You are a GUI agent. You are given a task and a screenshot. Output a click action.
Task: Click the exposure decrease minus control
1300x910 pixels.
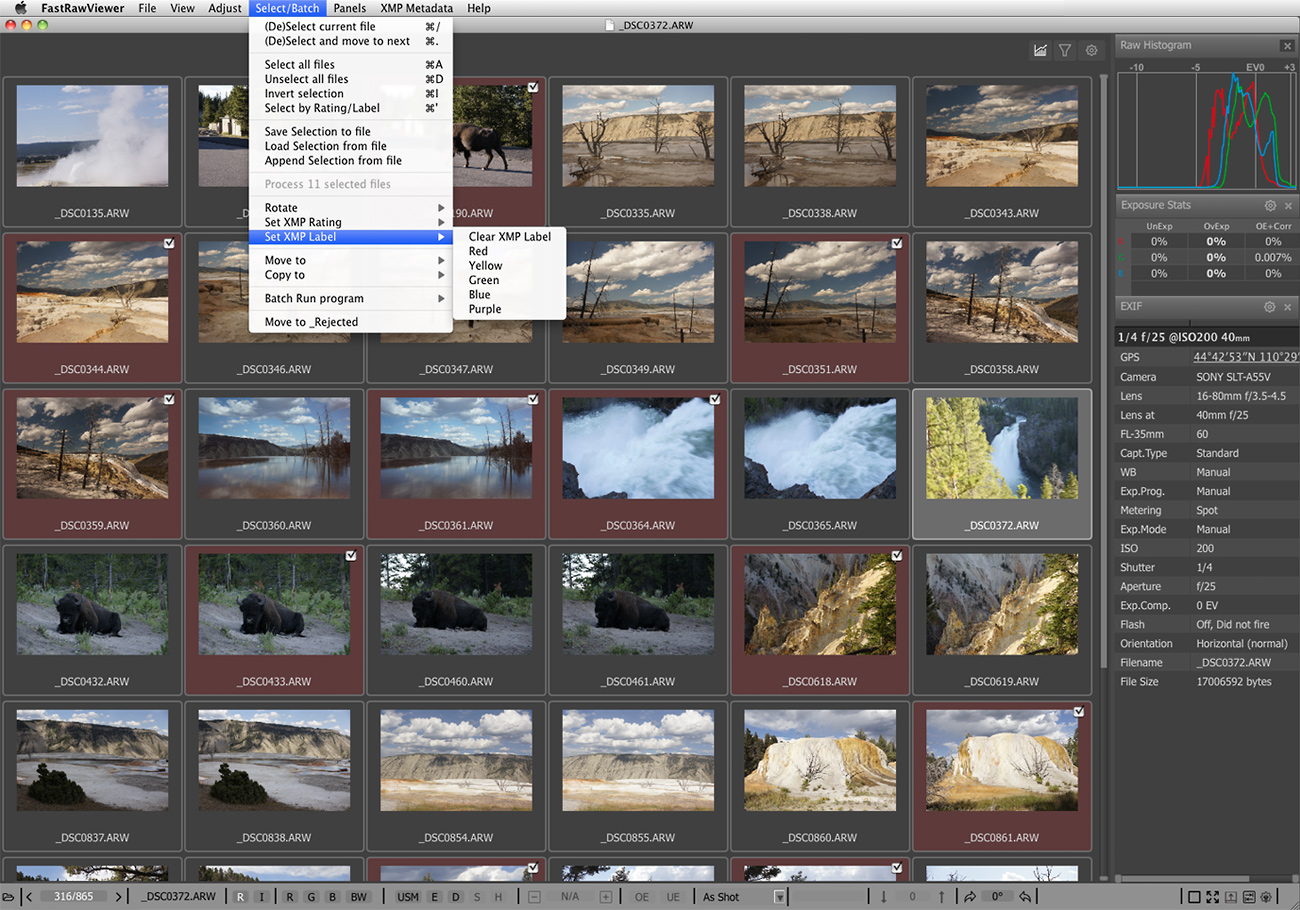(x=536, y=896)
